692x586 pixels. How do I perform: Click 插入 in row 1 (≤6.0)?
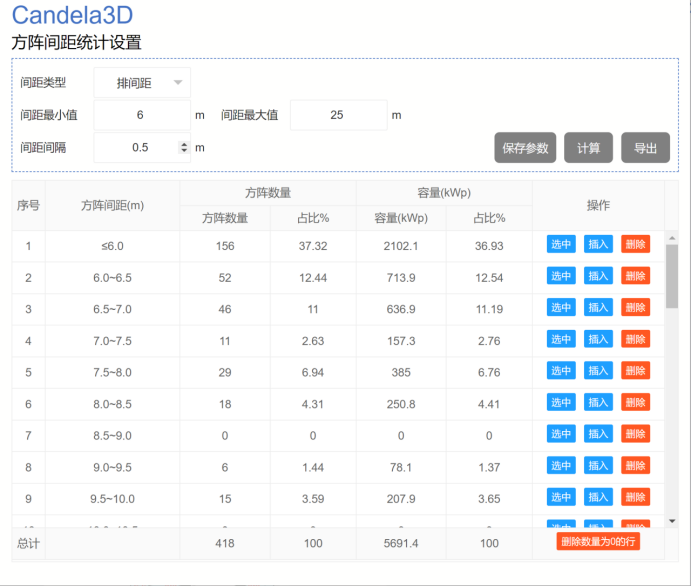(598, 244)
